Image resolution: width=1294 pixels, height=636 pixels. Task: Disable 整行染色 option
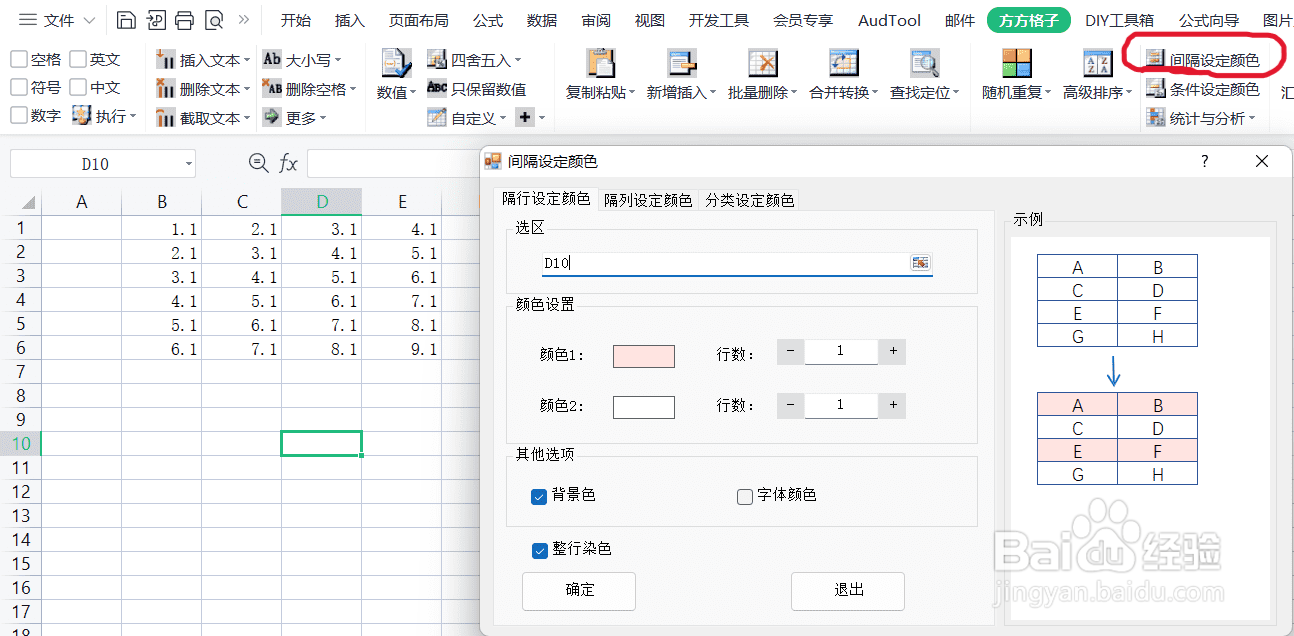[538, 548]
